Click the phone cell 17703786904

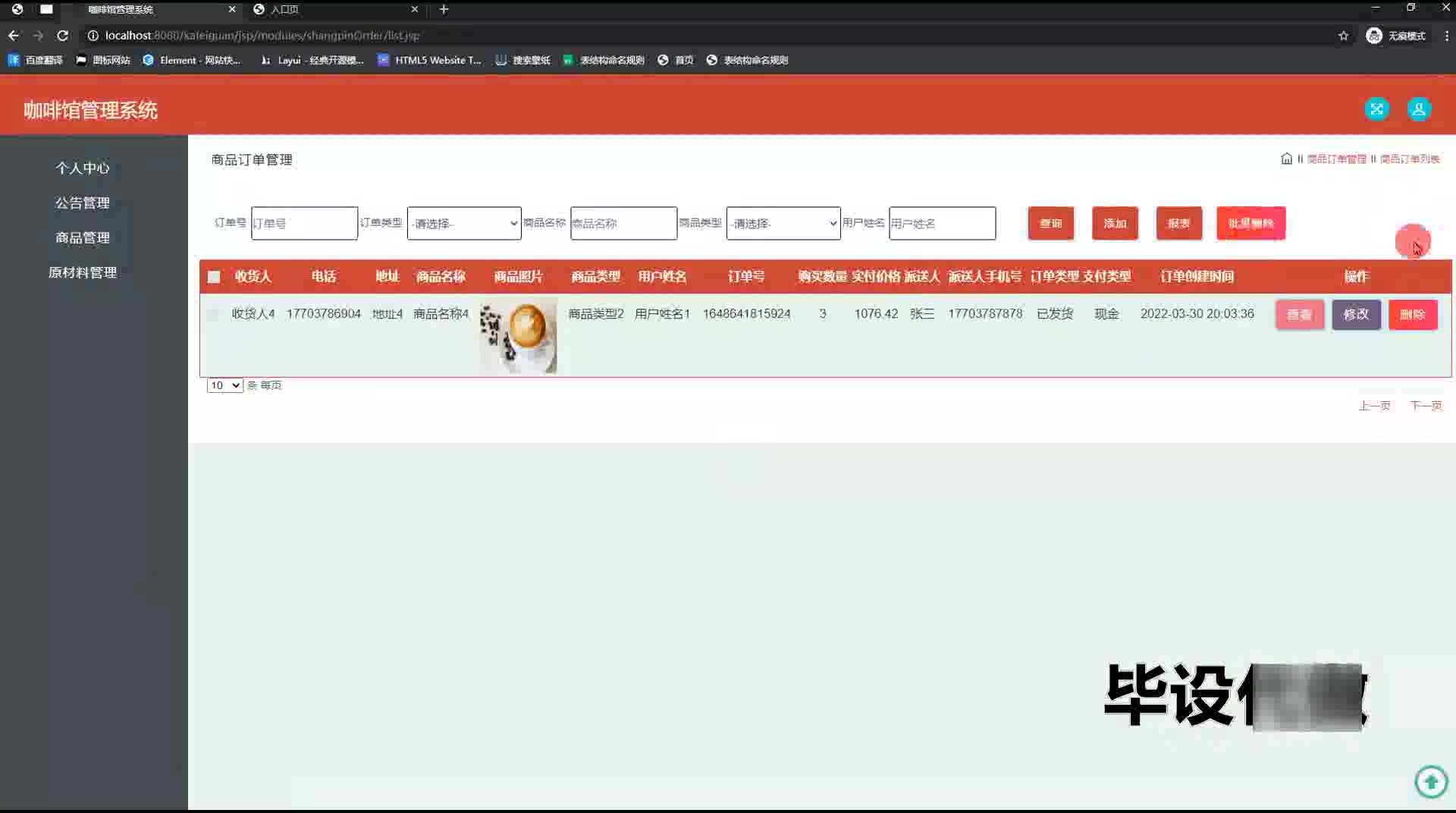(x=324, y=314)
